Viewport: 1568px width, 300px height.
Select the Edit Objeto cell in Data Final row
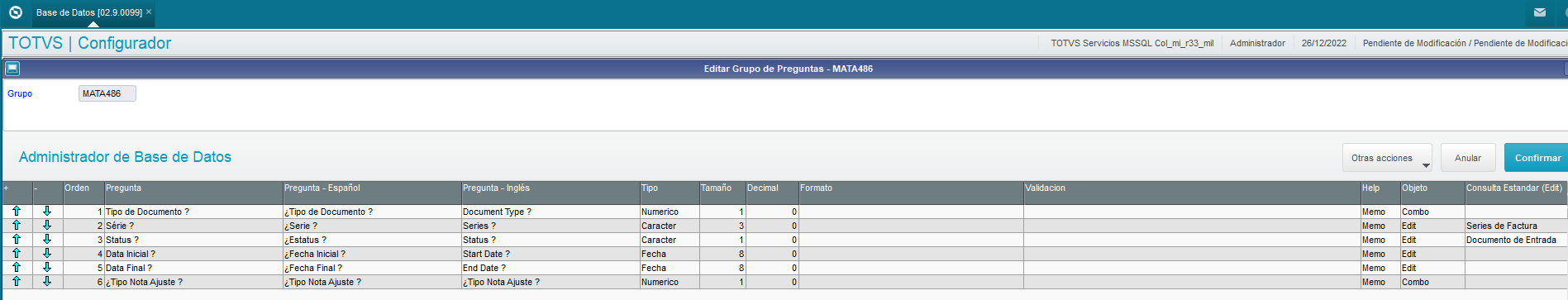point(1432,268)
